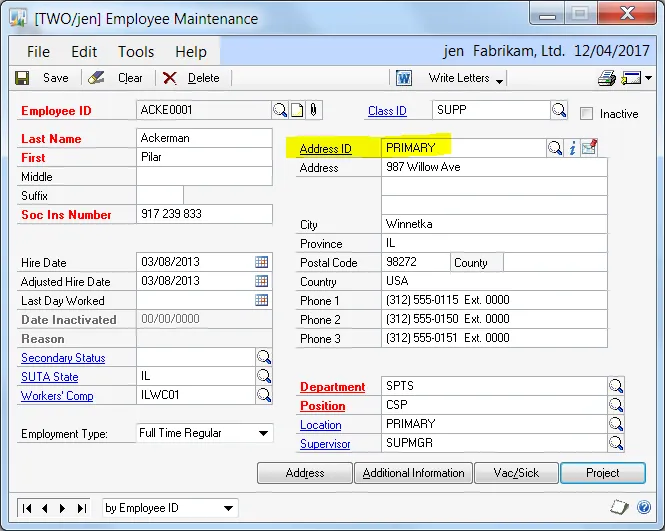Click the Additional Information button
The width and height of the screenshot is (665, 531).
pos(413,473)
